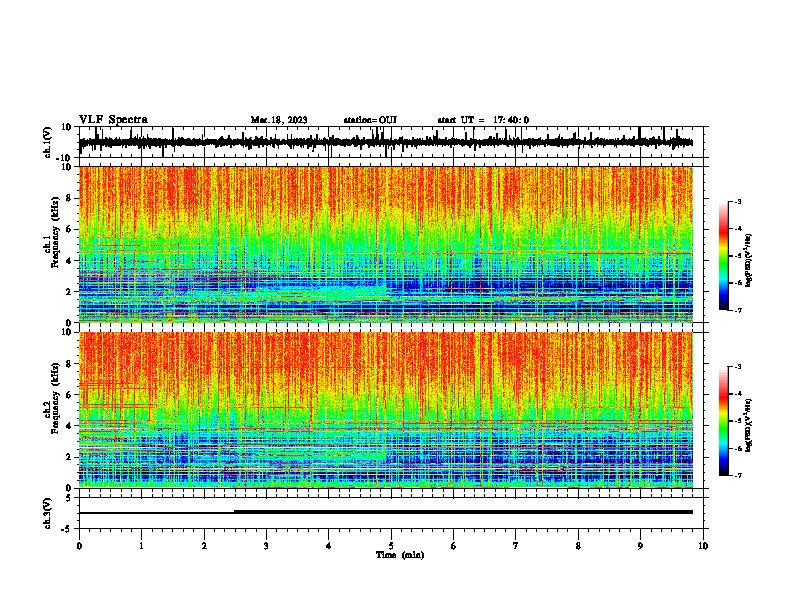Click the ch.2 frequency tick label "6"

[x=69, y=394]
